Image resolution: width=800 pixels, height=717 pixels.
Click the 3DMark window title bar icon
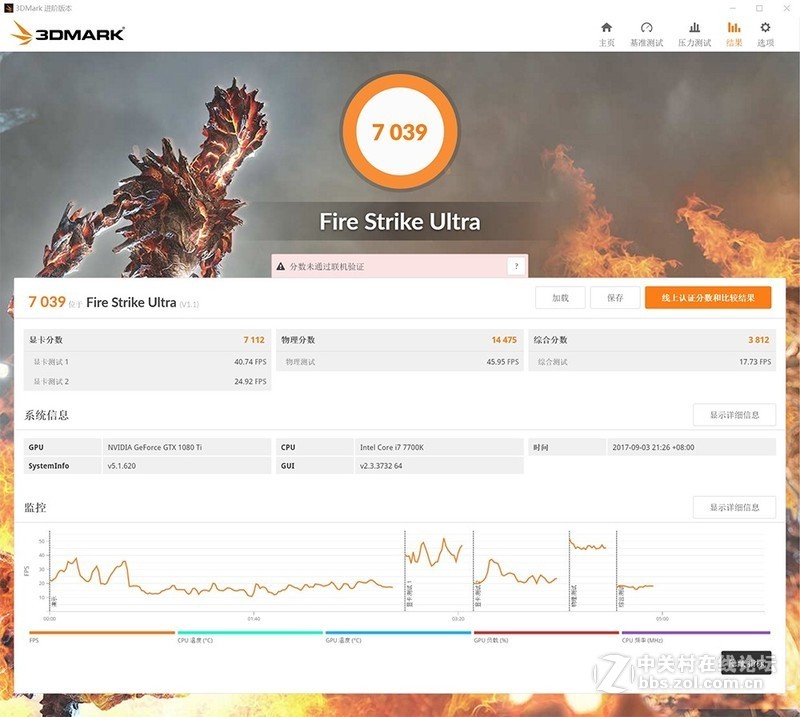[x=8, y=8]
